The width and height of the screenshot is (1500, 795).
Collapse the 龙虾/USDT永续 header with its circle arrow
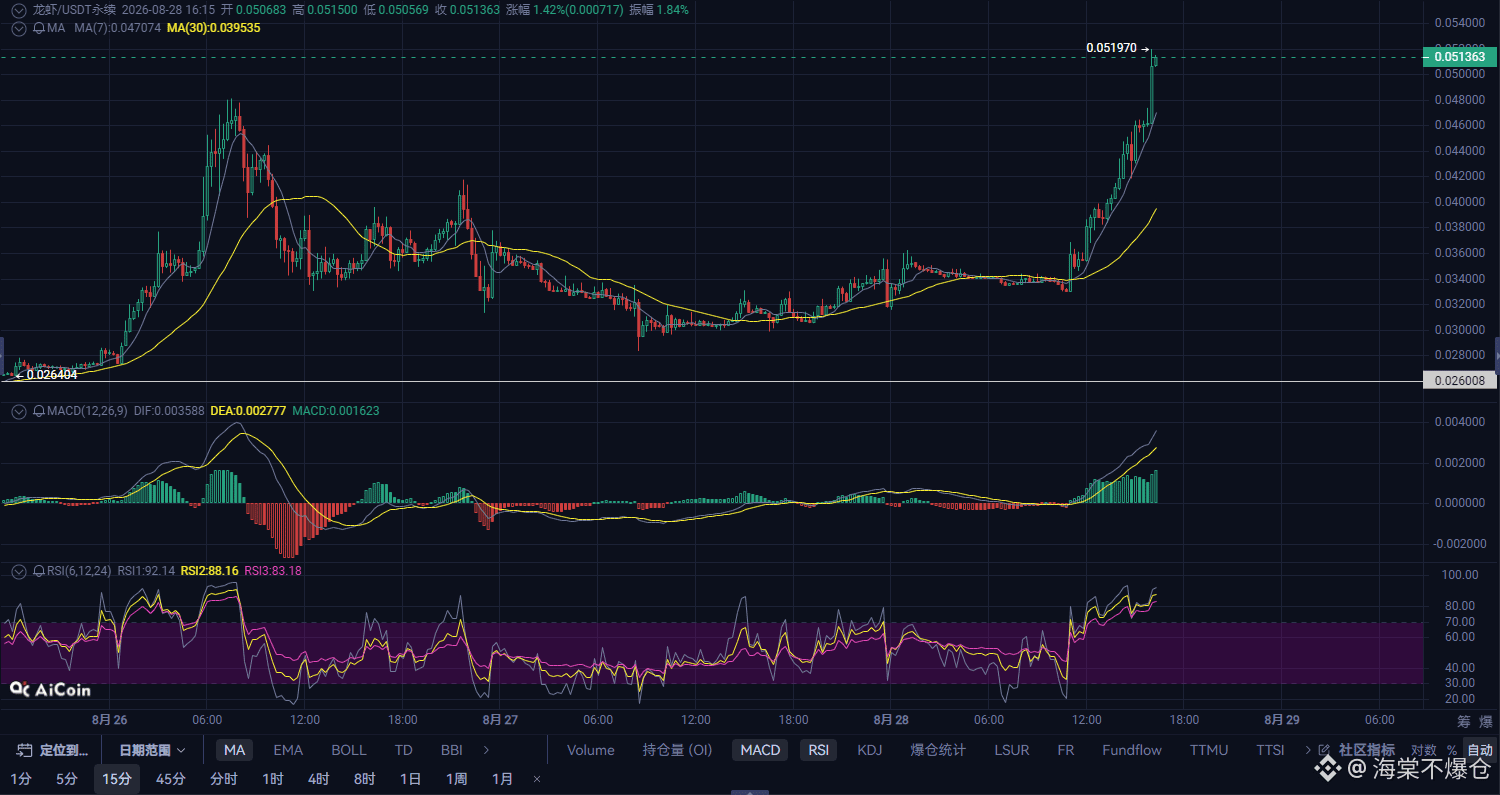pyautogui.click(x=18, y=10)
